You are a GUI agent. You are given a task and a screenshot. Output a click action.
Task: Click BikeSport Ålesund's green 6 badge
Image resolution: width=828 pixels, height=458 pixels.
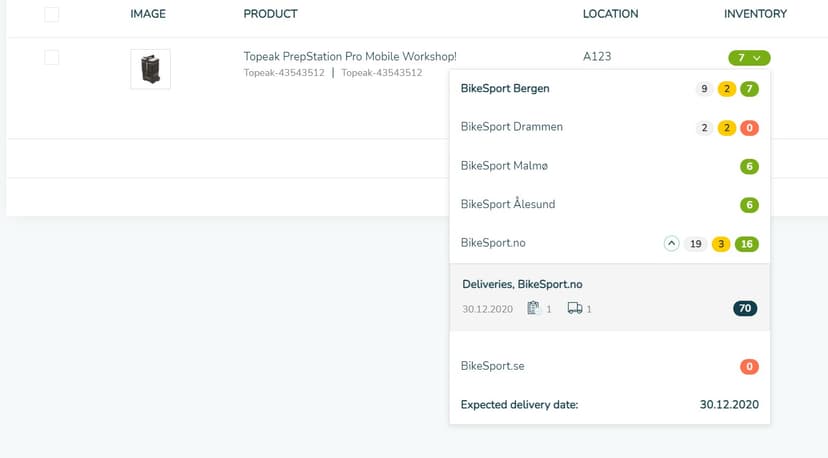(x=749, y=205)
